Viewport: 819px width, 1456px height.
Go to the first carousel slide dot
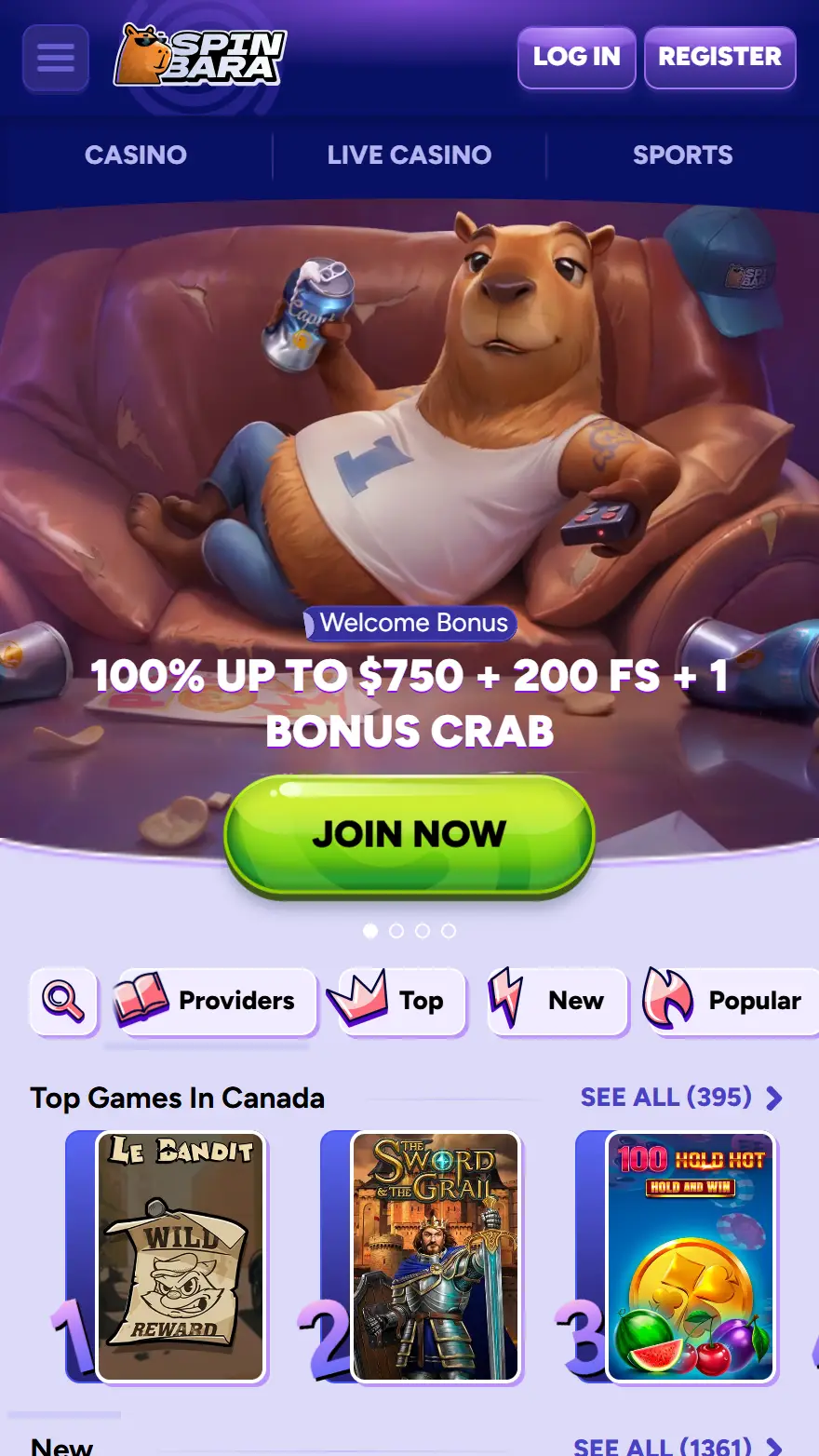click(x=370, y=931)
